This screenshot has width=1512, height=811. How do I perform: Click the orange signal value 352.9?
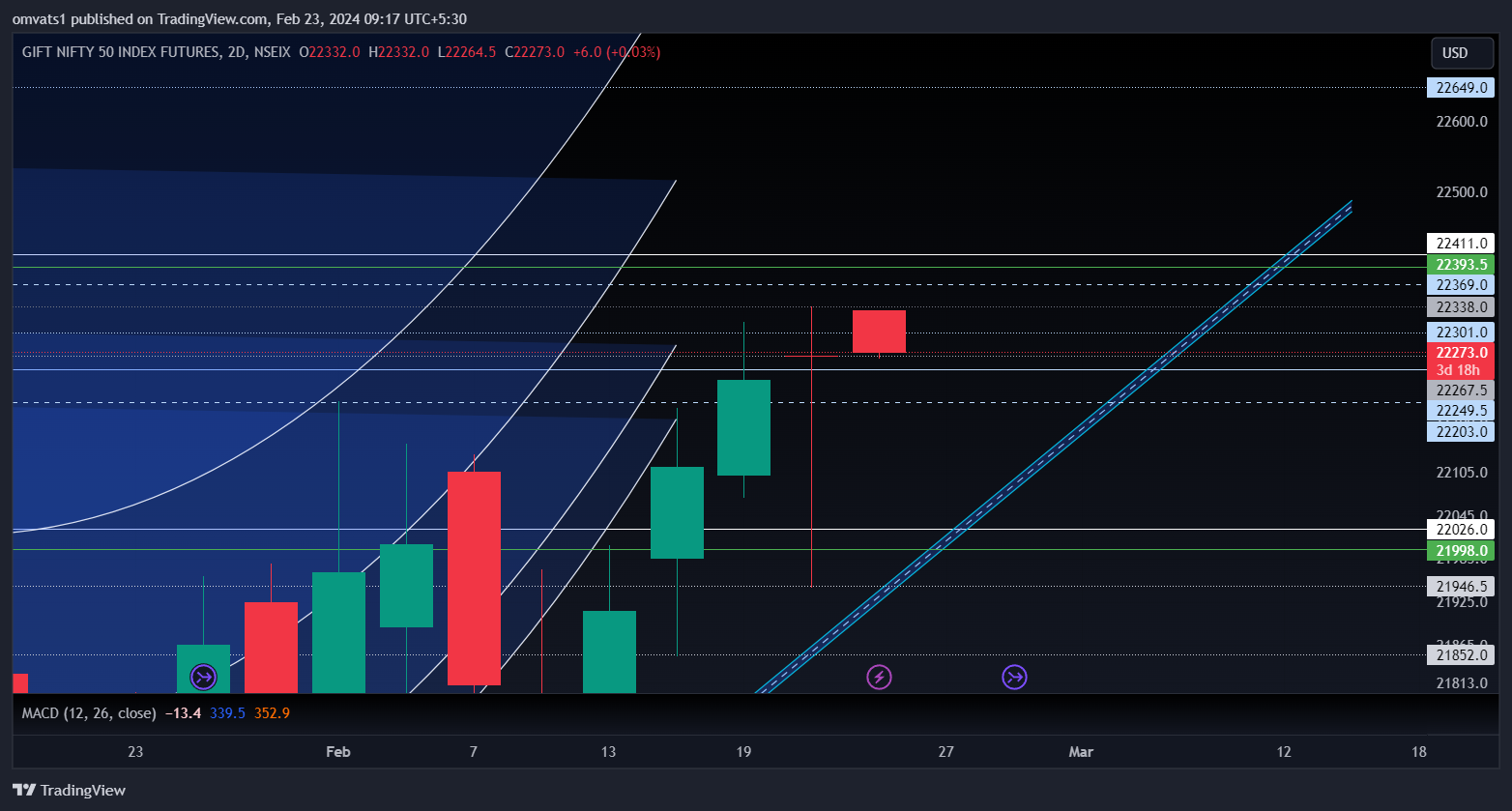[x=272, y=713]
